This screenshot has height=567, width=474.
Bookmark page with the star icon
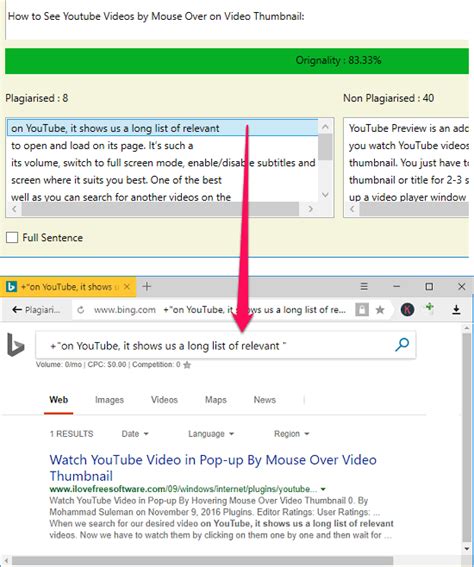380,310
